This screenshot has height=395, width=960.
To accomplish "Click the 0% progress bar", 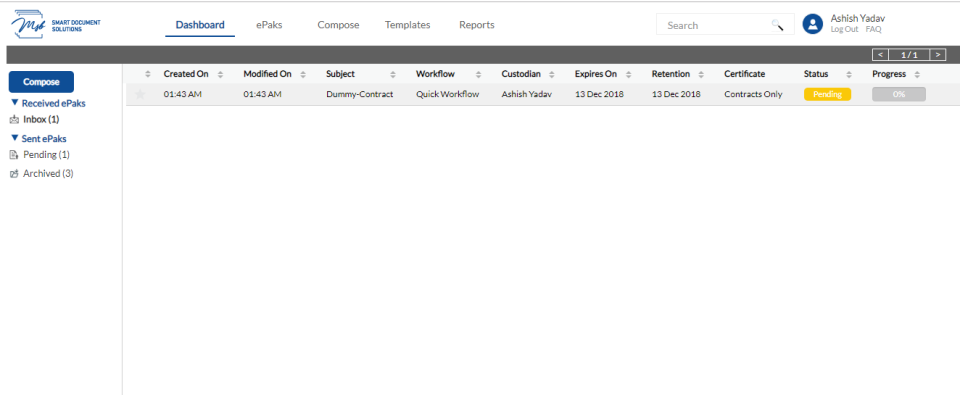I will tap(899, 94).
